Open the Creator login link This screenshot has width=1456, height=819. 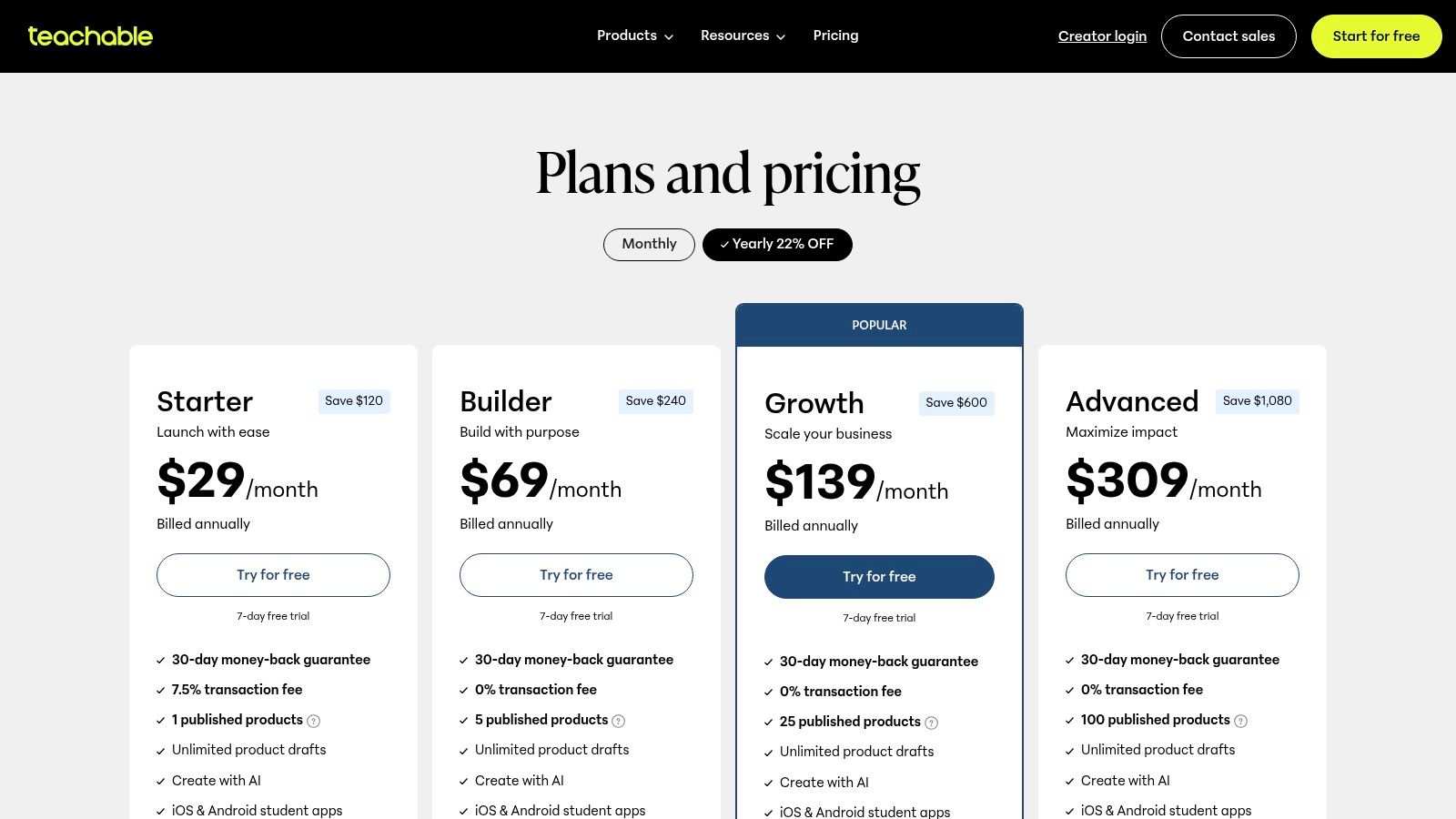[1102, 36]
